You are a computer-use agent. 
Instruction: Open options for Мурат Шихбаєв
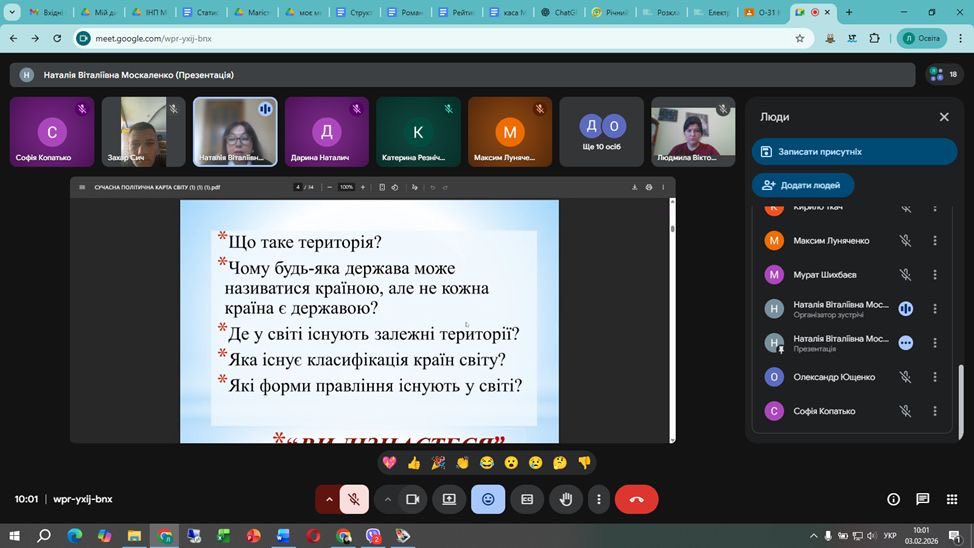pyautogui.click(x=935, y=275)
